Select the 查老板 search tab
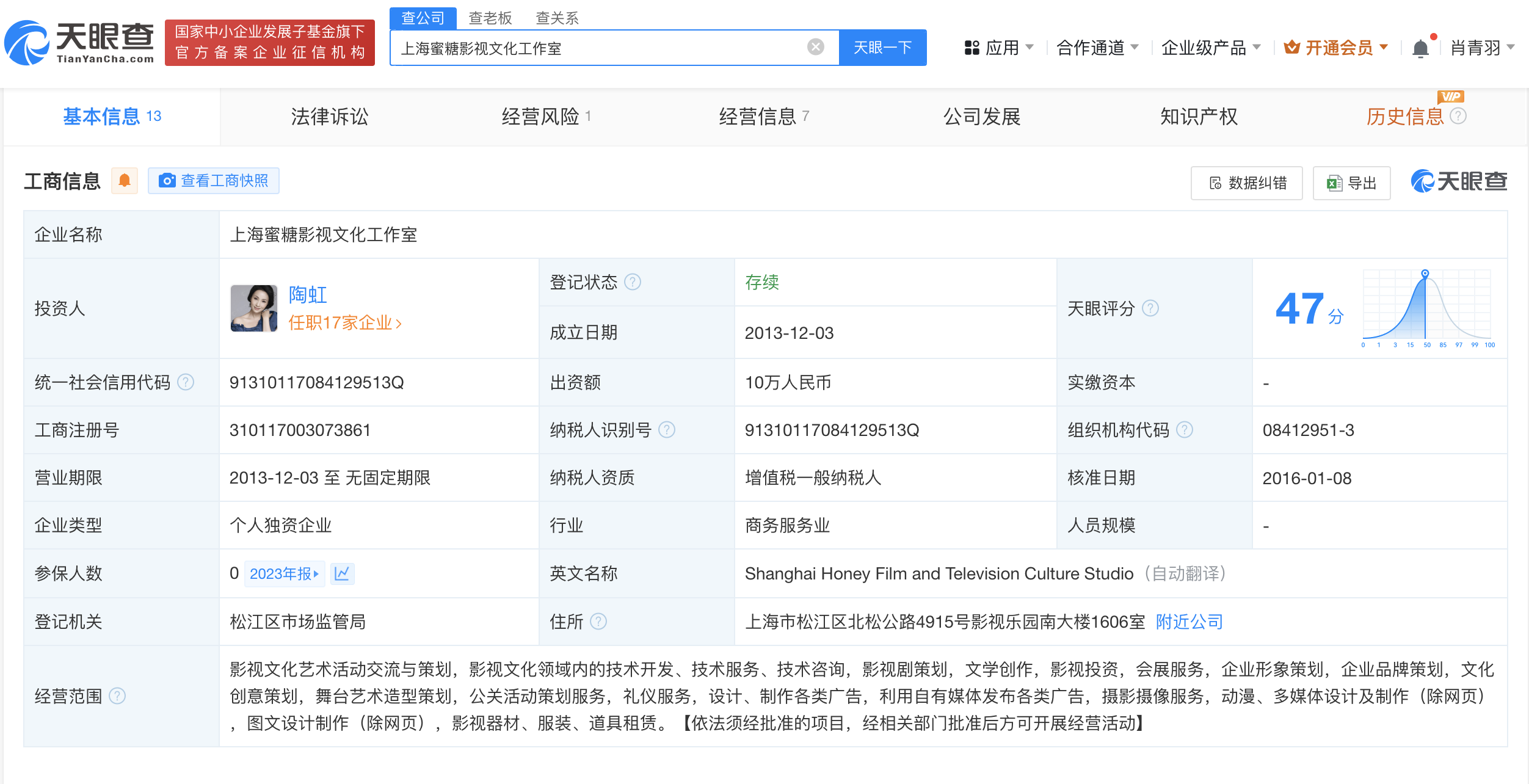The width and height of the screenshot is (1529, 784). click(x=490, y=18)
